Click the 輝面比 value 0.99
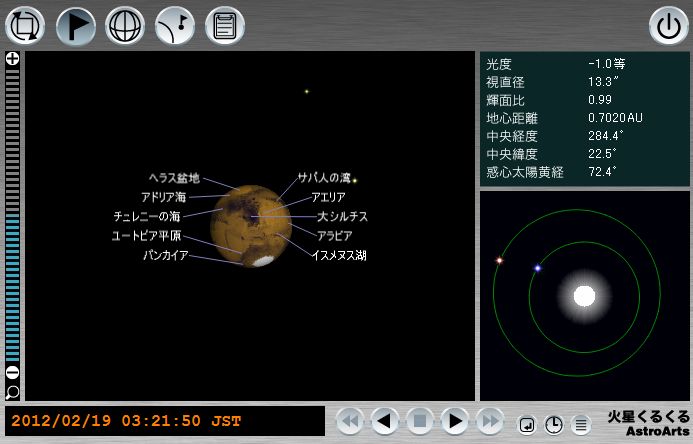This screenshot has height=444, width=693. click(x=600, y=100)
